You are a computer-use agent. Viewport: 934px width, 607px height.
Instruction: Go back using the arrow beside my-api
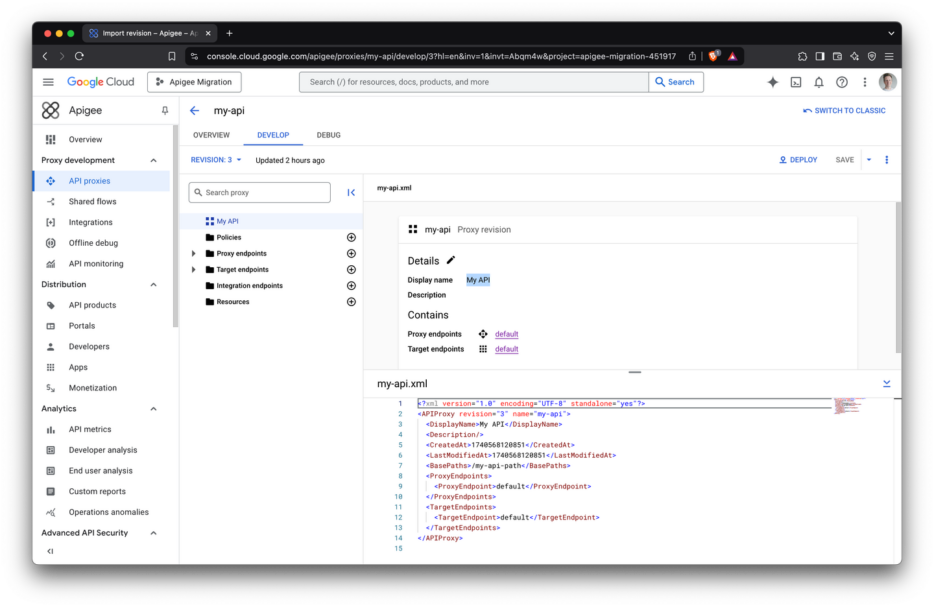tap(195, 111)
